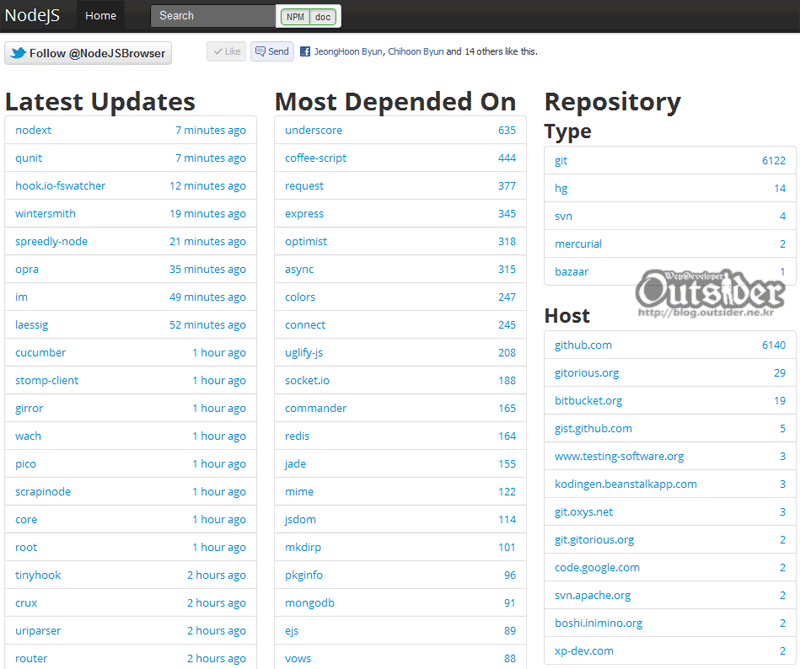Click the Facebook logo icon
Screen dimensions: 800x669
305,52
